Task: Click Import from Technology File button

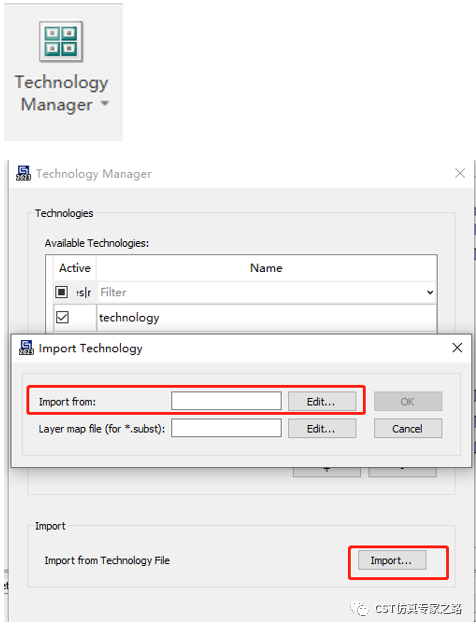Action: [392, 560]
